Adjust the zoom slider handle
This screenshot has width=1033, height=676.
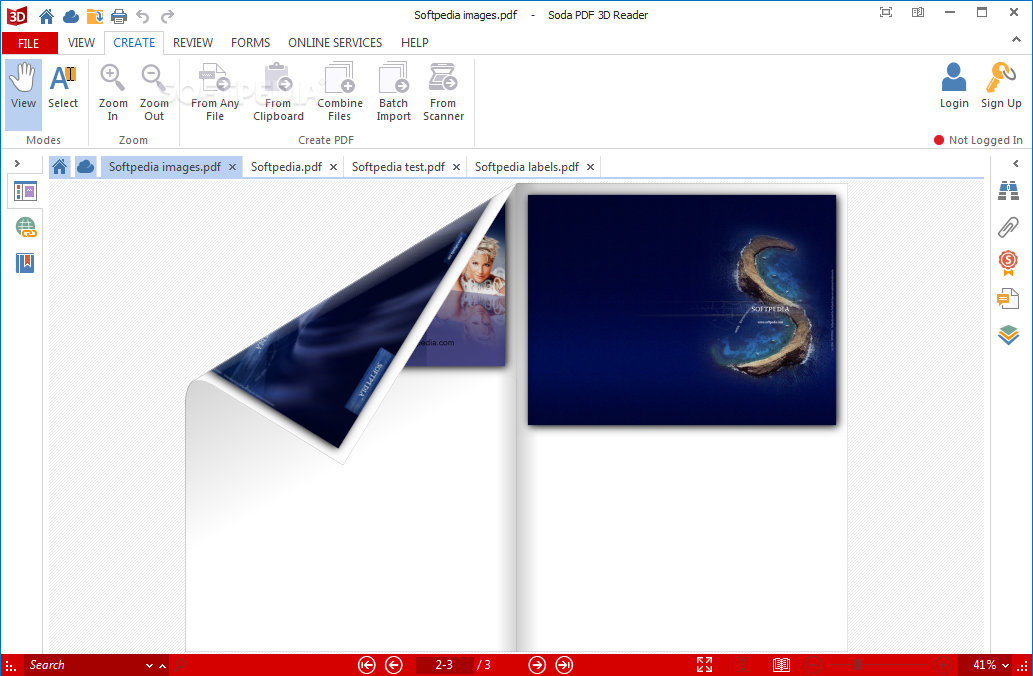pyautogui.click(x=857, y=665)
